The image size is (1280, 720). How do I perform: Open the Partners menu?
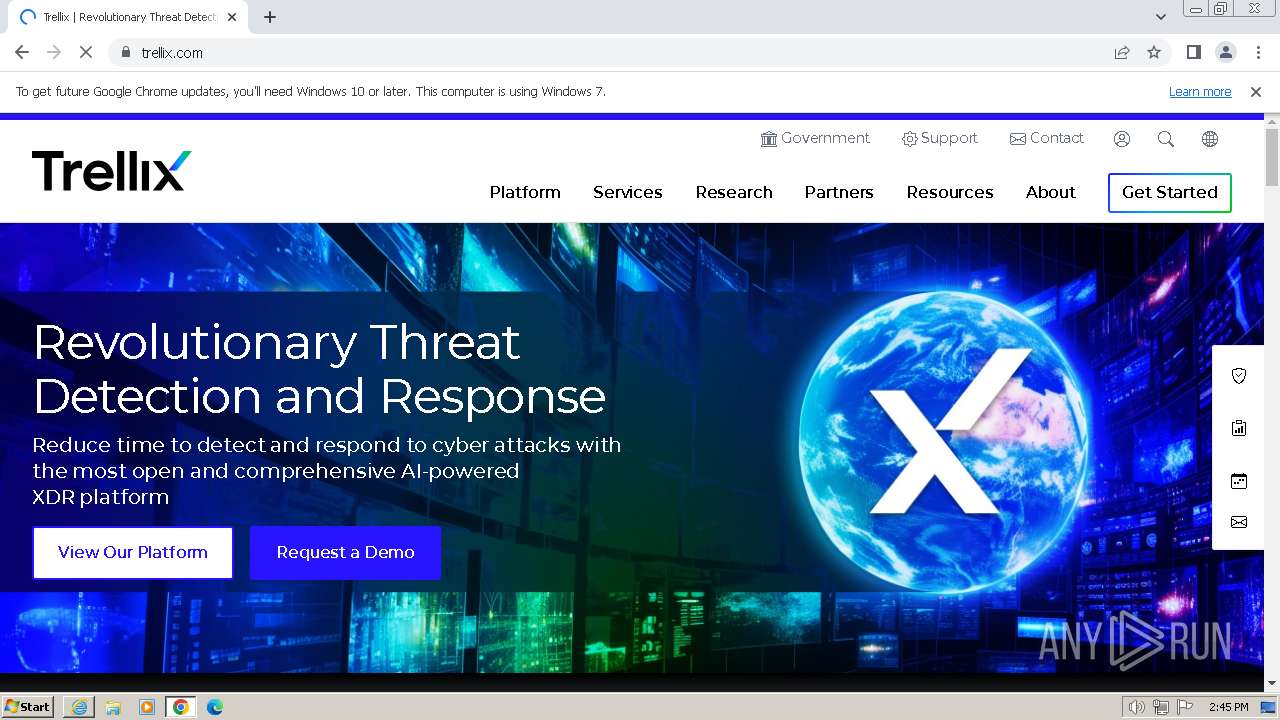pyautogui.click(x=839, y=192)
